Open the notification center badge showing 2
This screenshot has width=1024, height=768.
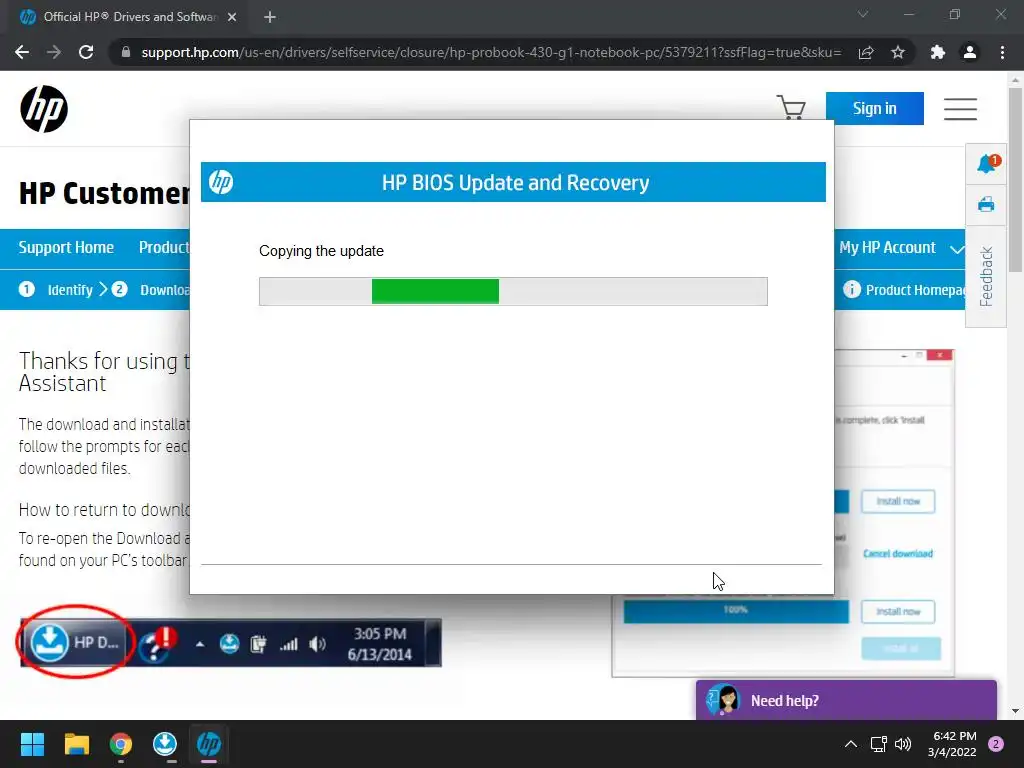tap(996, 744)
